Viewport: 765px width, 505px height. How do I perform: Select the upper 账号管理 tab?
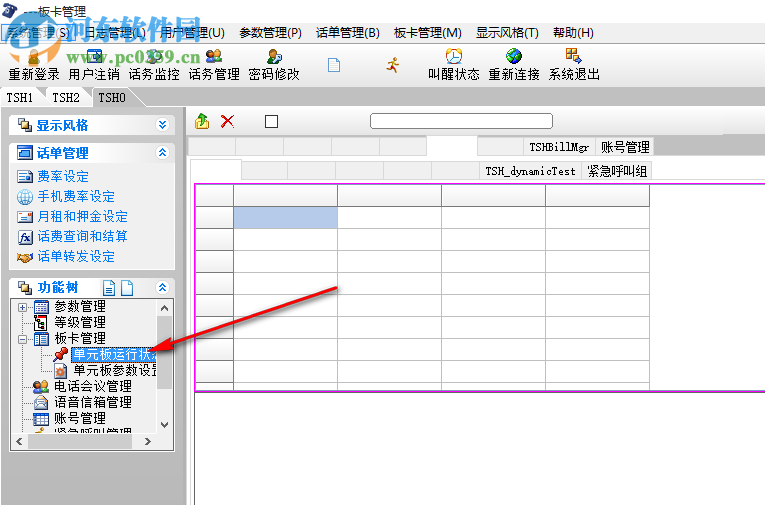click(x=625, y=147)
